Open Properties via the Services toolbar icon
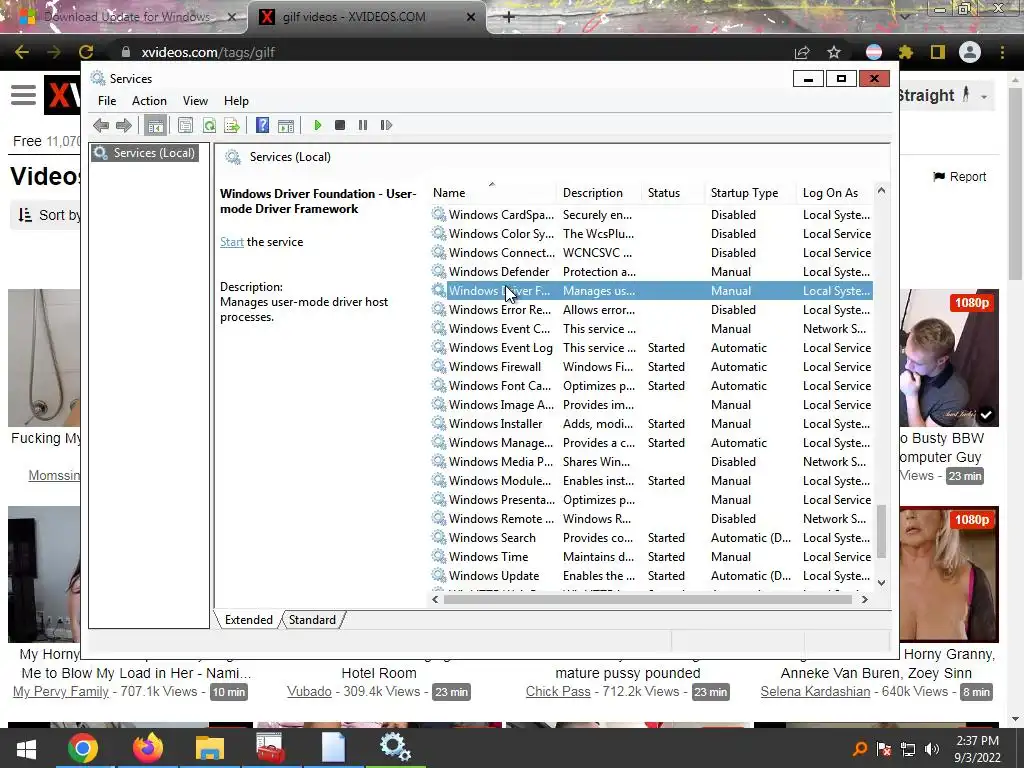Viewport: 1024px width, 768px height. (185, 125)
